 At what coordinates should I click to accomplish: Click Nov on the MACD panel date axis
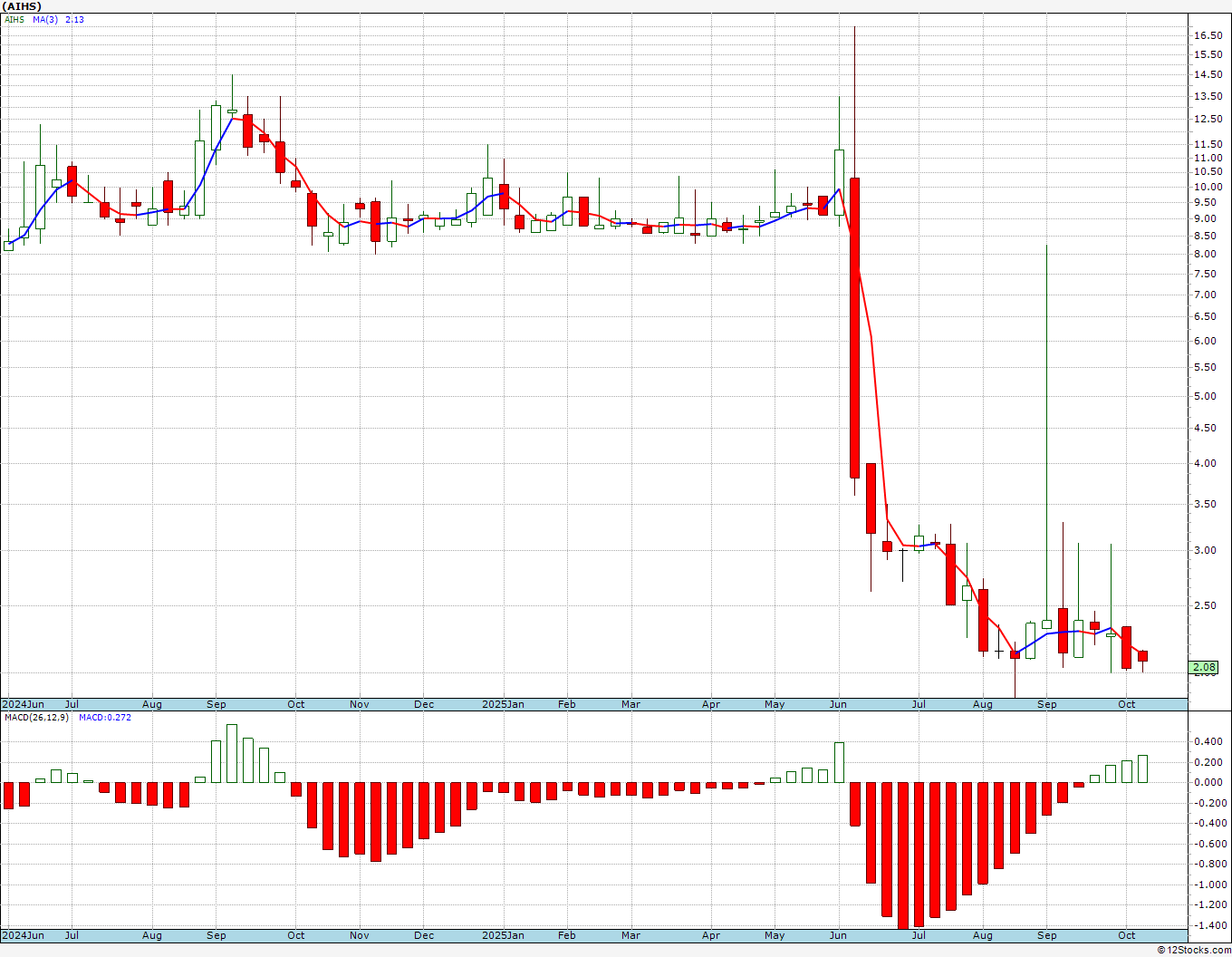pyautogui.click(x=360, y=935)
